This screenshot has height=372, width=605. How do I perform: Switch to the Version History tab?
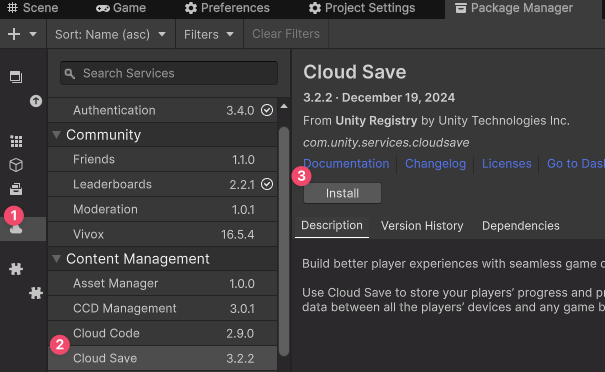click(422, 226)
